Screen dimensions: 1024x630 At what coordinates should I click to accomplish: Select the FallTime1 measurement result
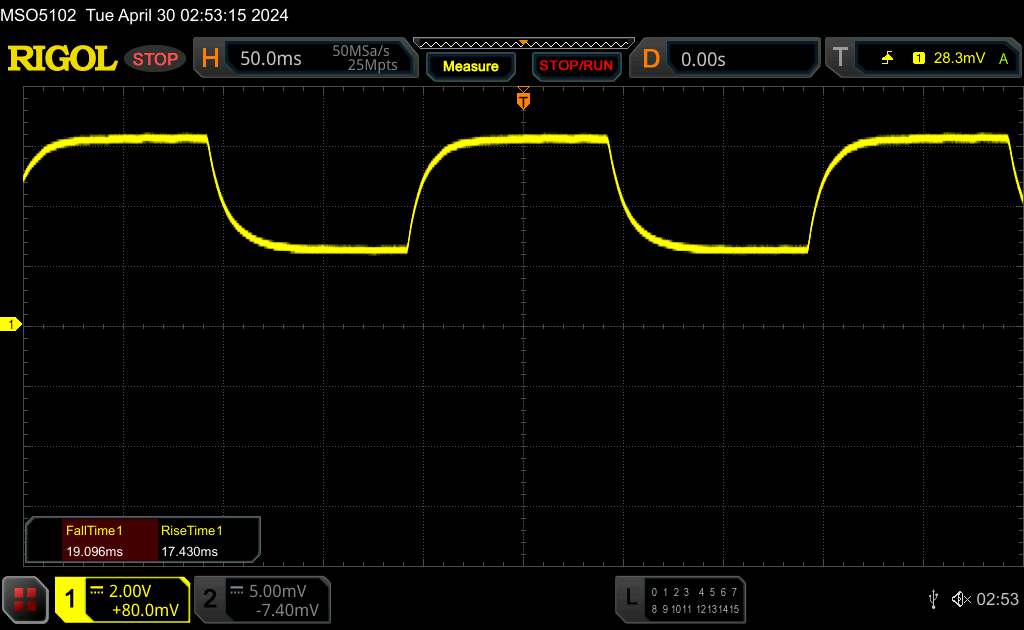(94, 541)
